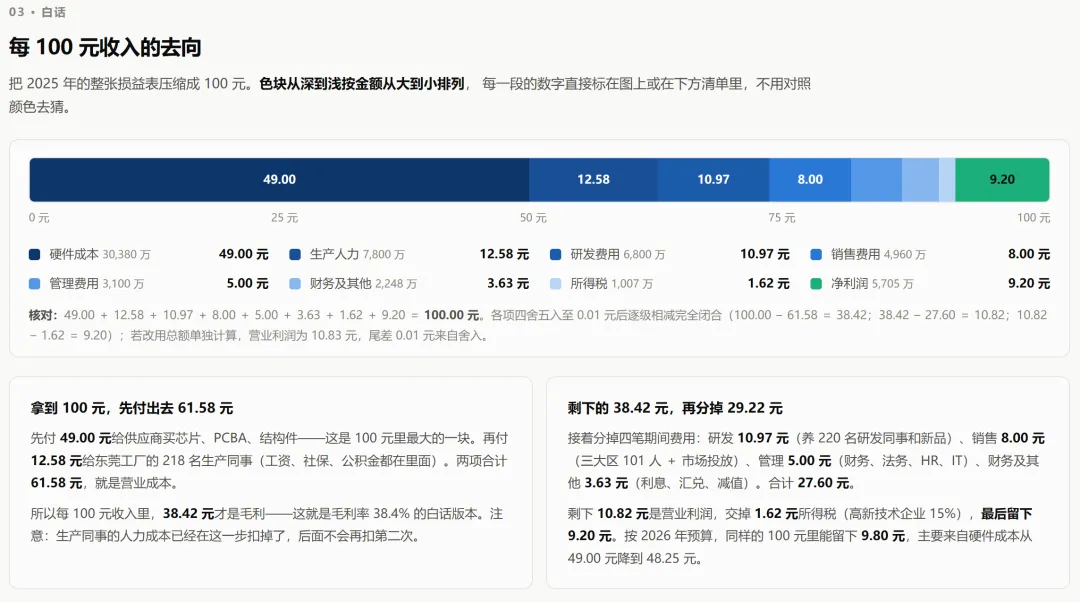The width and height of the screenshot is (1080, 602).
Task: Select the 49.00 hardware cost bar segment
Action: [279, 180]
